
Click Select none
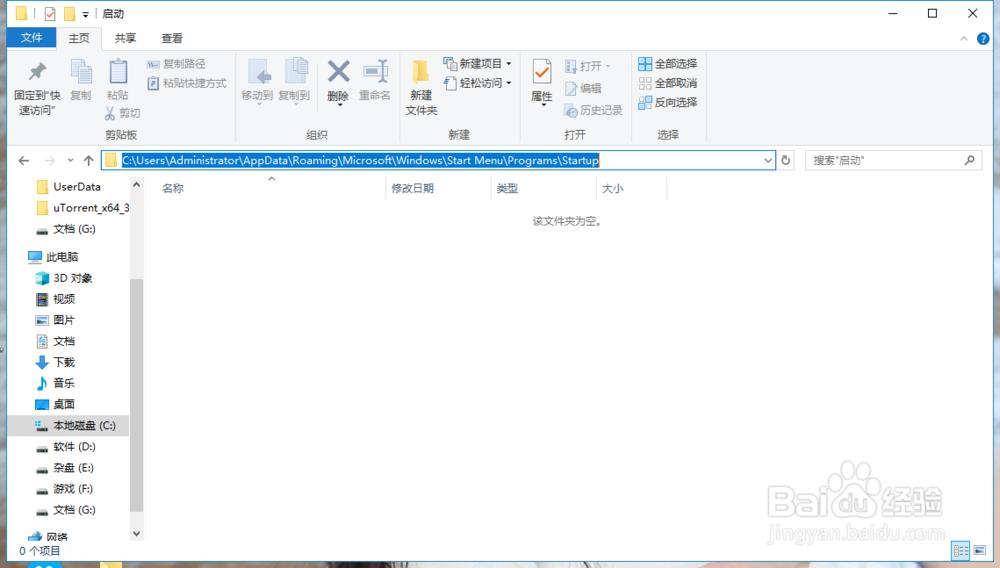click(x=668, y=83)
